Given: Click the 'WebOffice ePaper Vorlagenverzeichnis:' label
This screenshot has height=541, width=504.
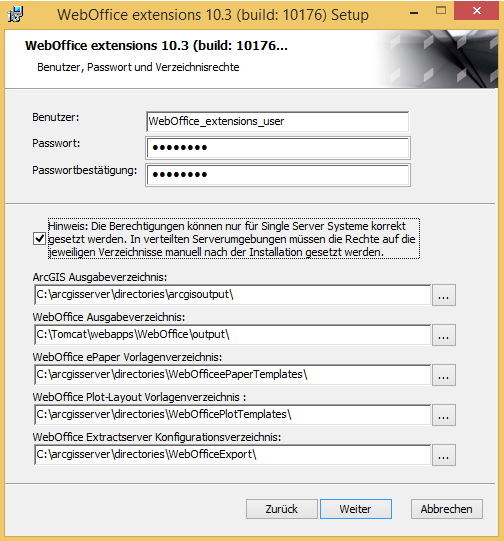Looking at the screenshot, I should click(127, 357).
